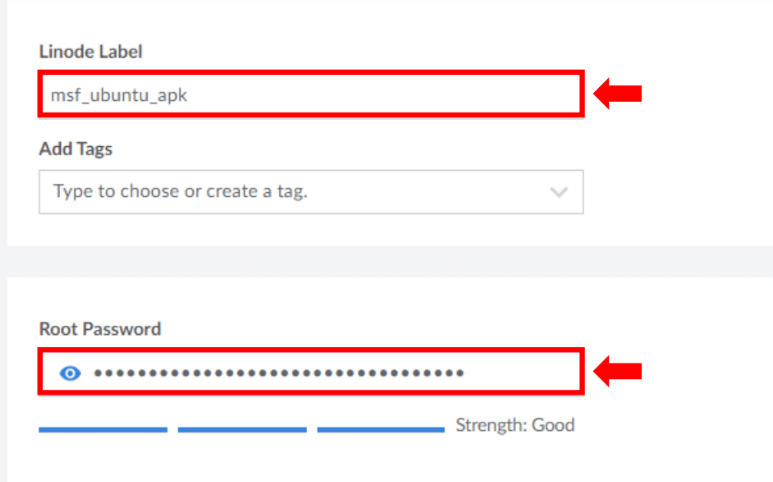Click the "Strength: Good" indicator text
The width and height of the screenshot is (773, 482).
pos(515,425)
